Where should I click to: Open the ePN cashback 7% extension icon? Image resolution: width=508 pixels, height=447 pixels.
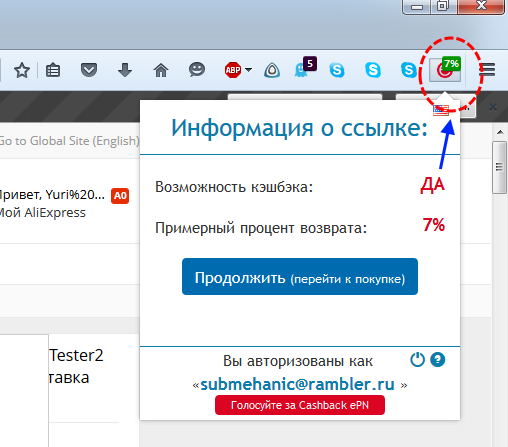pyautogui.click(x=445, y=70)
